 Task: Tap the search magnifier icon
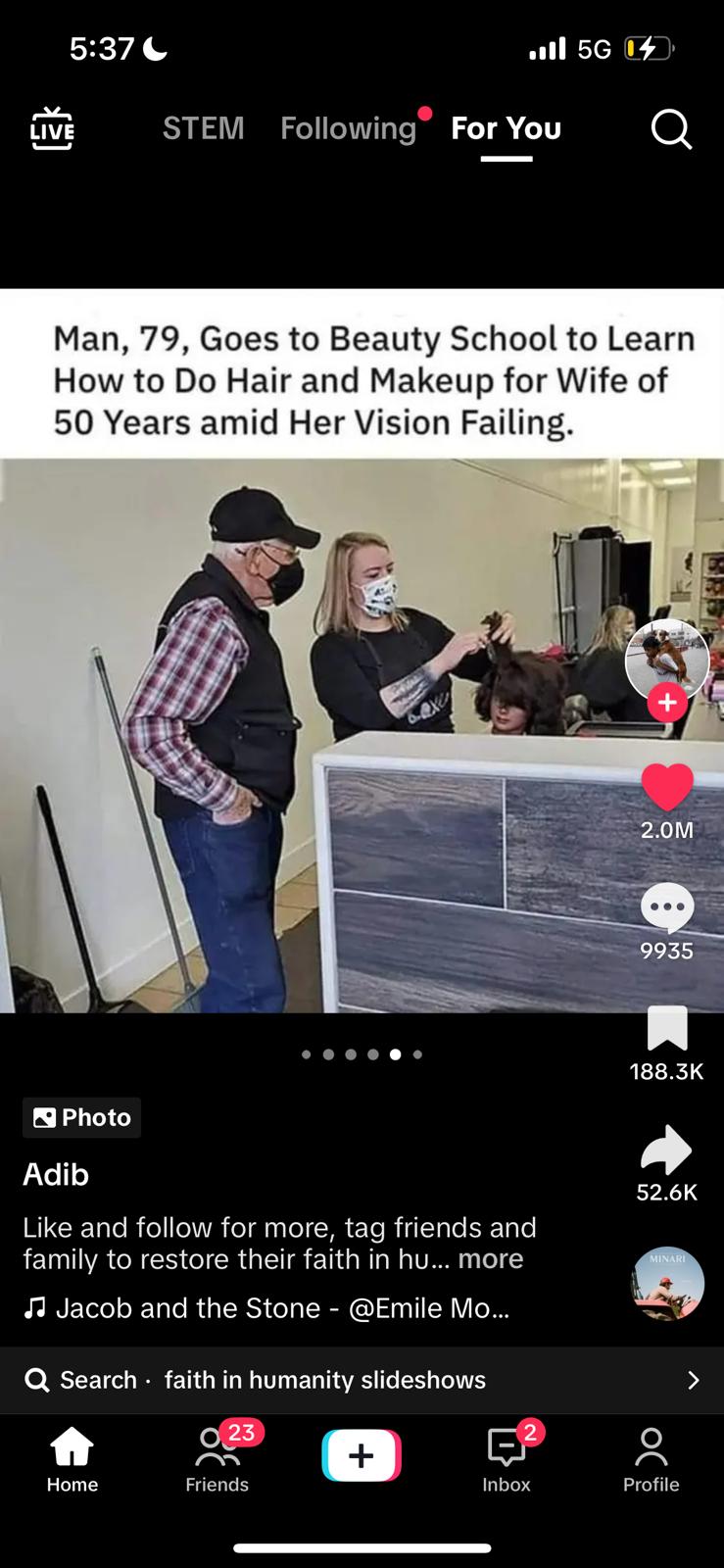(671, 128)
